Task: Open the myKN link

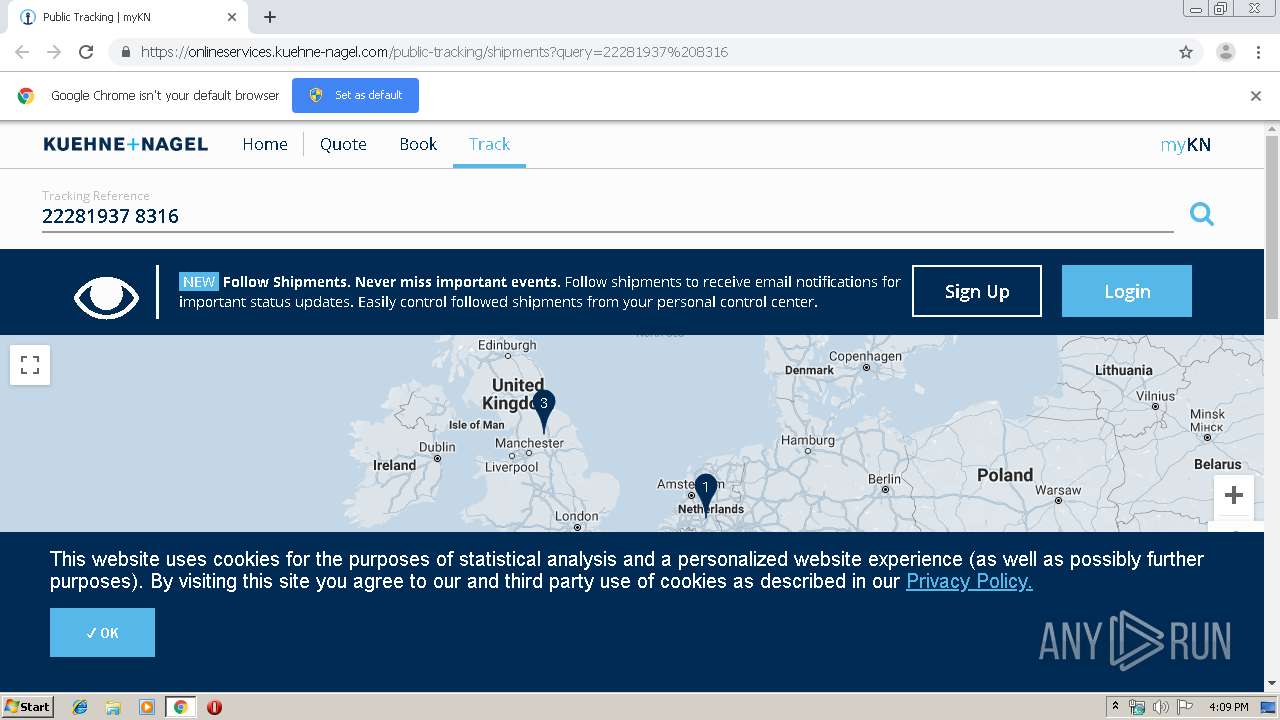Action: (x=1186, y=145)
